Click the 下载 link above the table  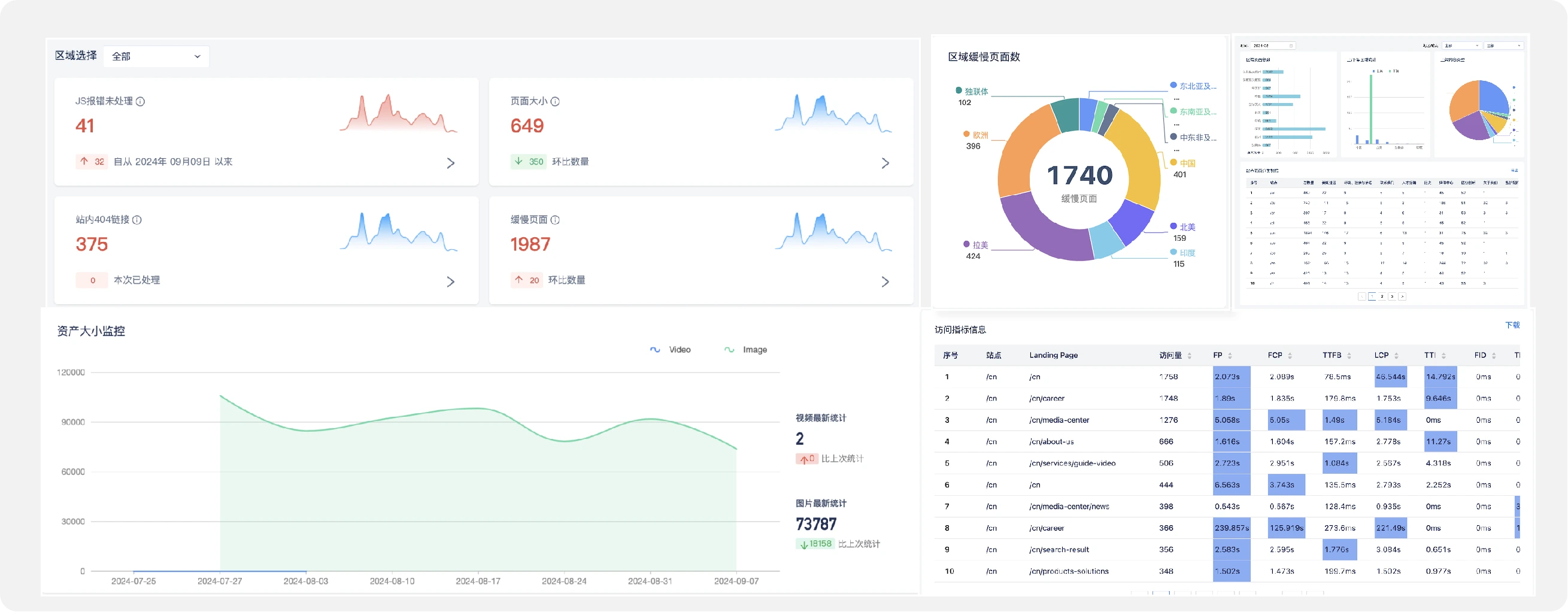[1512, 325]
